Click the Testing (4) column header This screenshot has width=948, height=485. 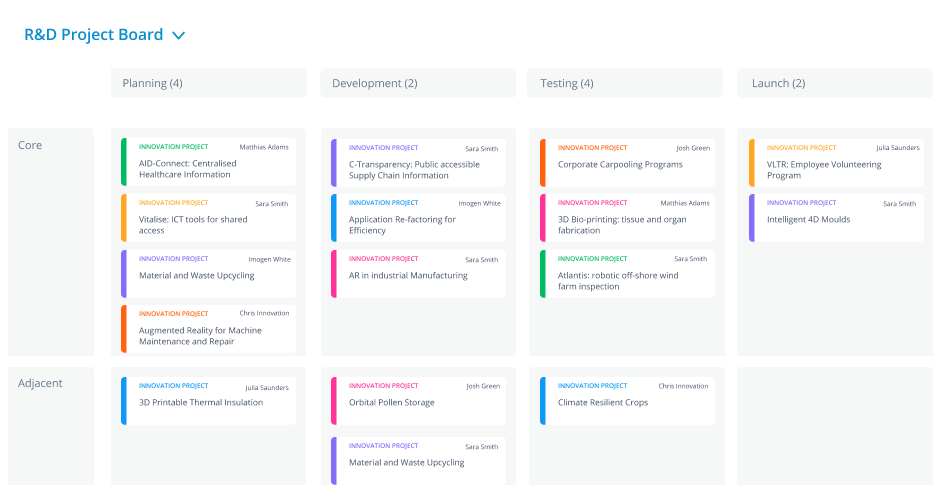click(624, 83)
